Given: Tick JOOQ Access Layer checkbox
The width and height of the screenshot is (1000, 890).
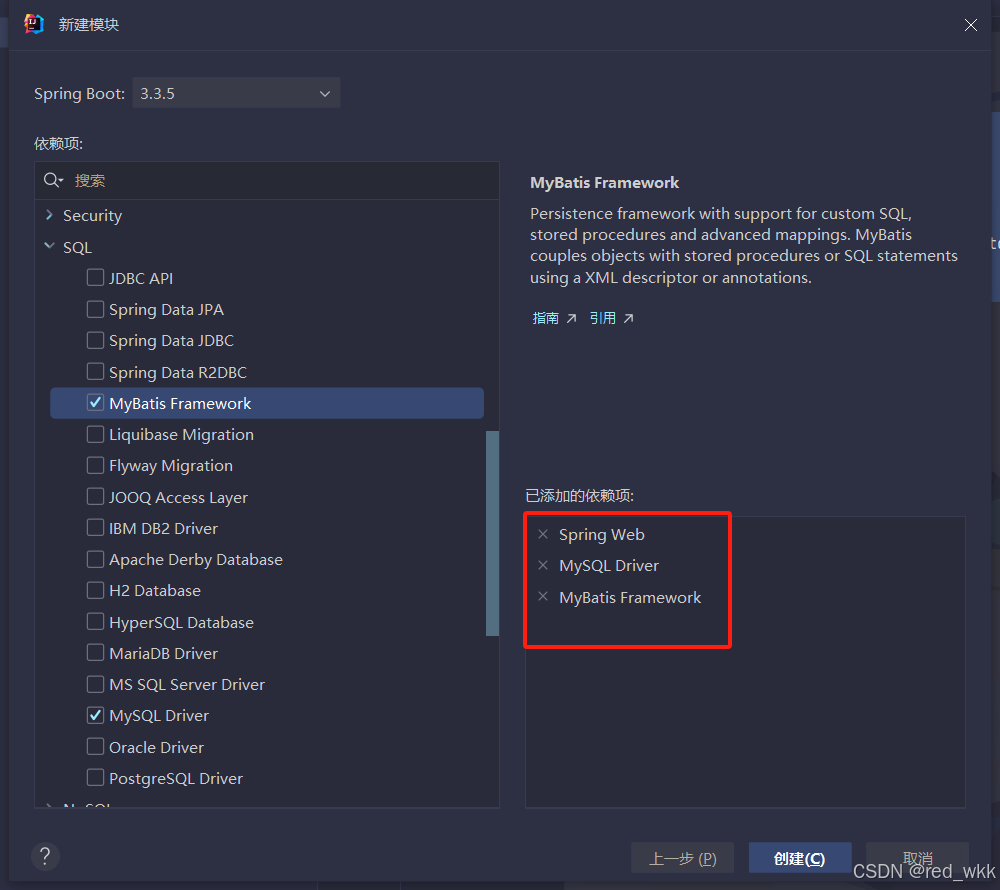Looking at the screenshot, I should coord(95,497).
